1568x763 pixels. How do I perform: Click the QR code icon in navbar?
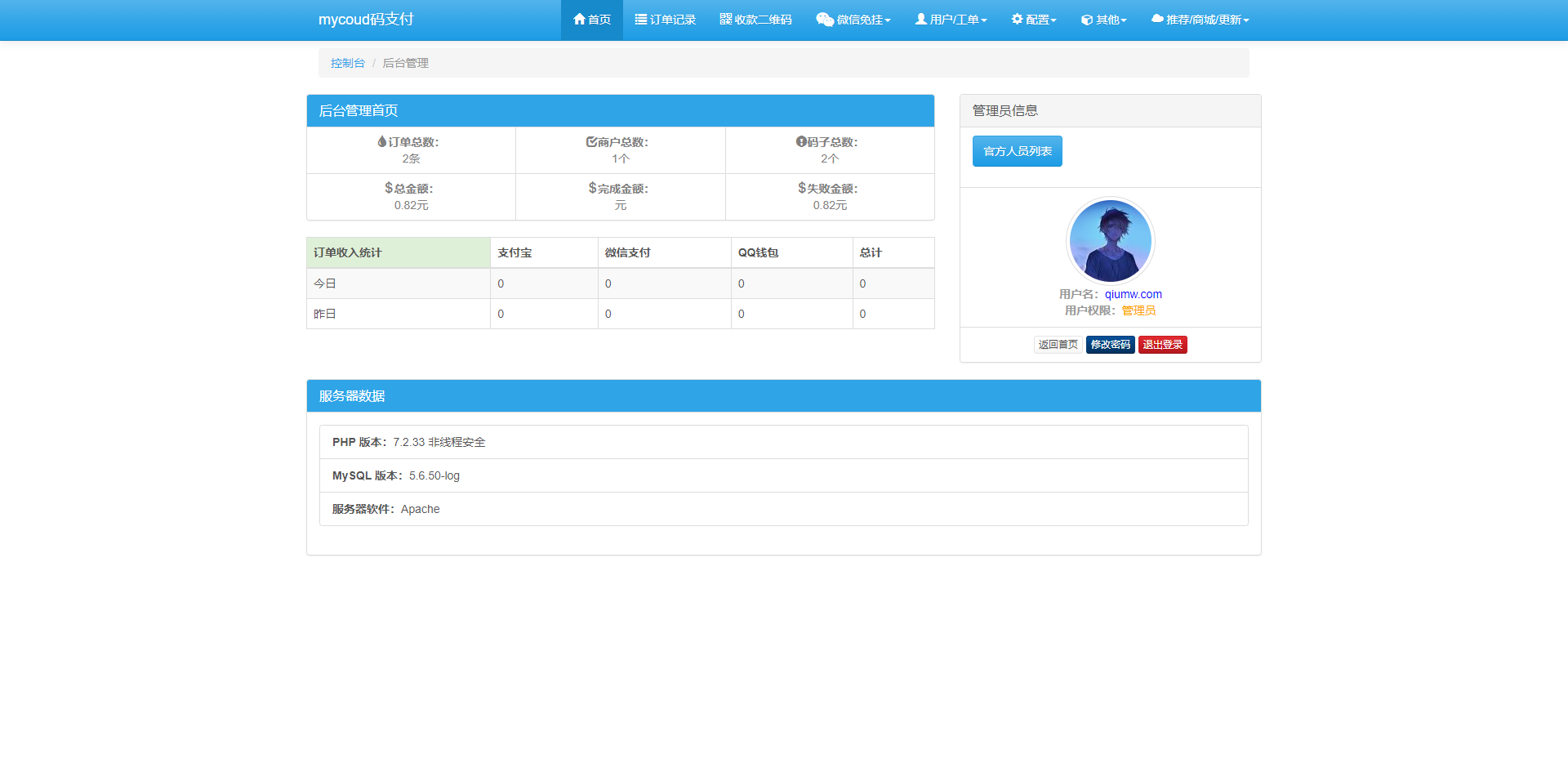pyautogui.click(x=725, y=19)
